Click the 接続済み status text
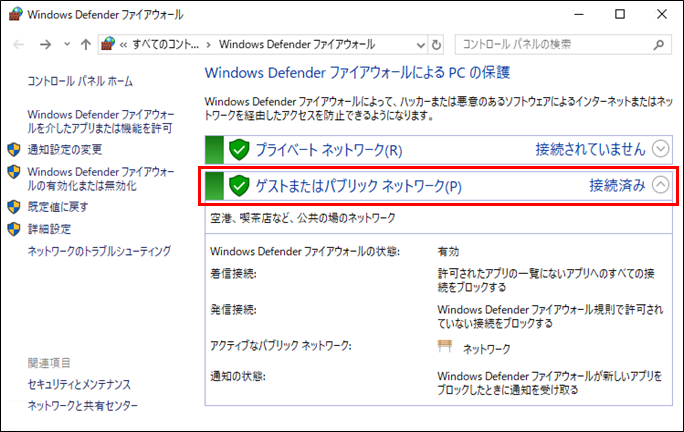This screenshot has height=432, width=684. (x=617, y=185)
